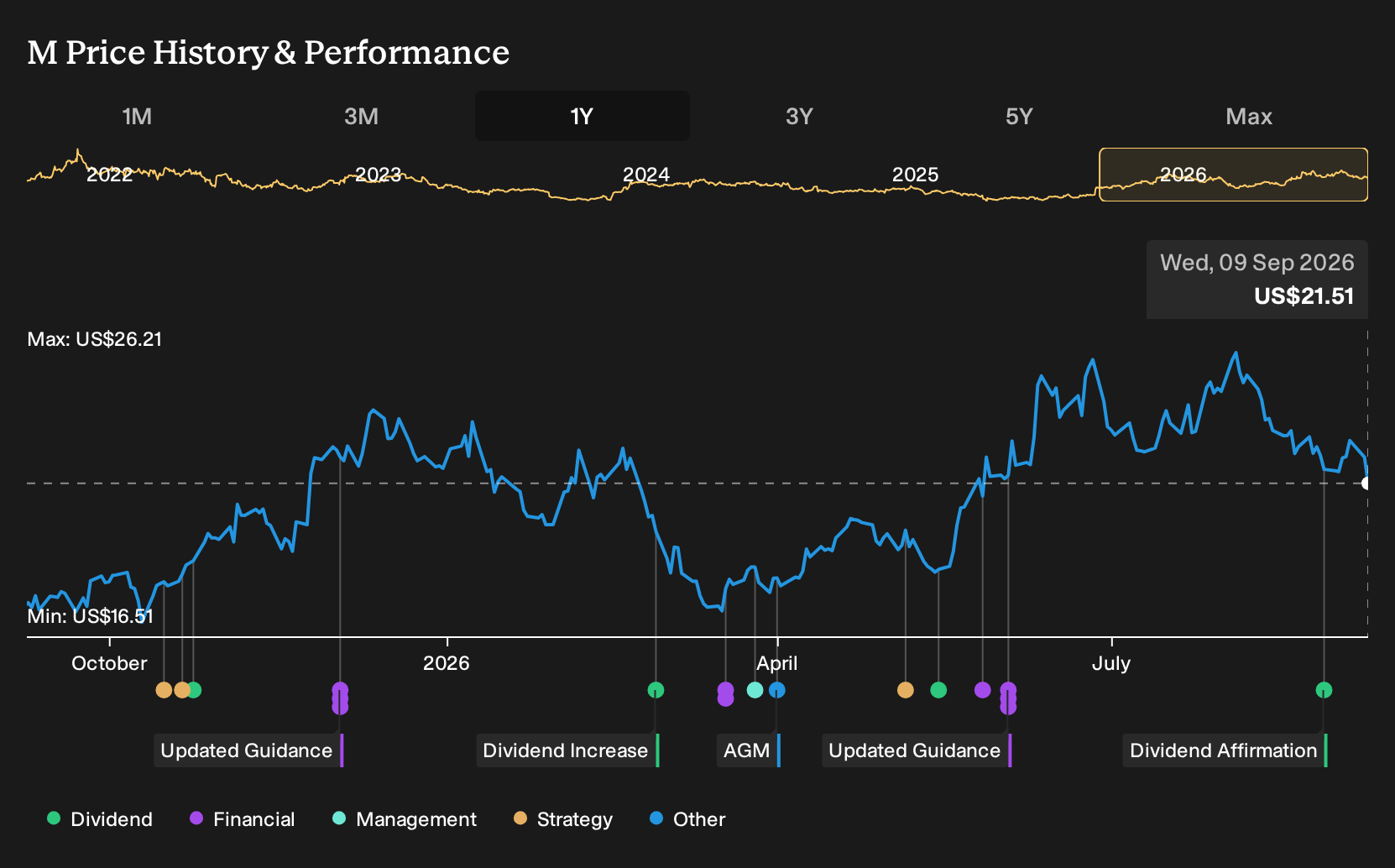Image resolution: width=1395 pixels, height=868 pixels.
Task: Open the Updated Guidance label after April
Action: click(917, 750)
